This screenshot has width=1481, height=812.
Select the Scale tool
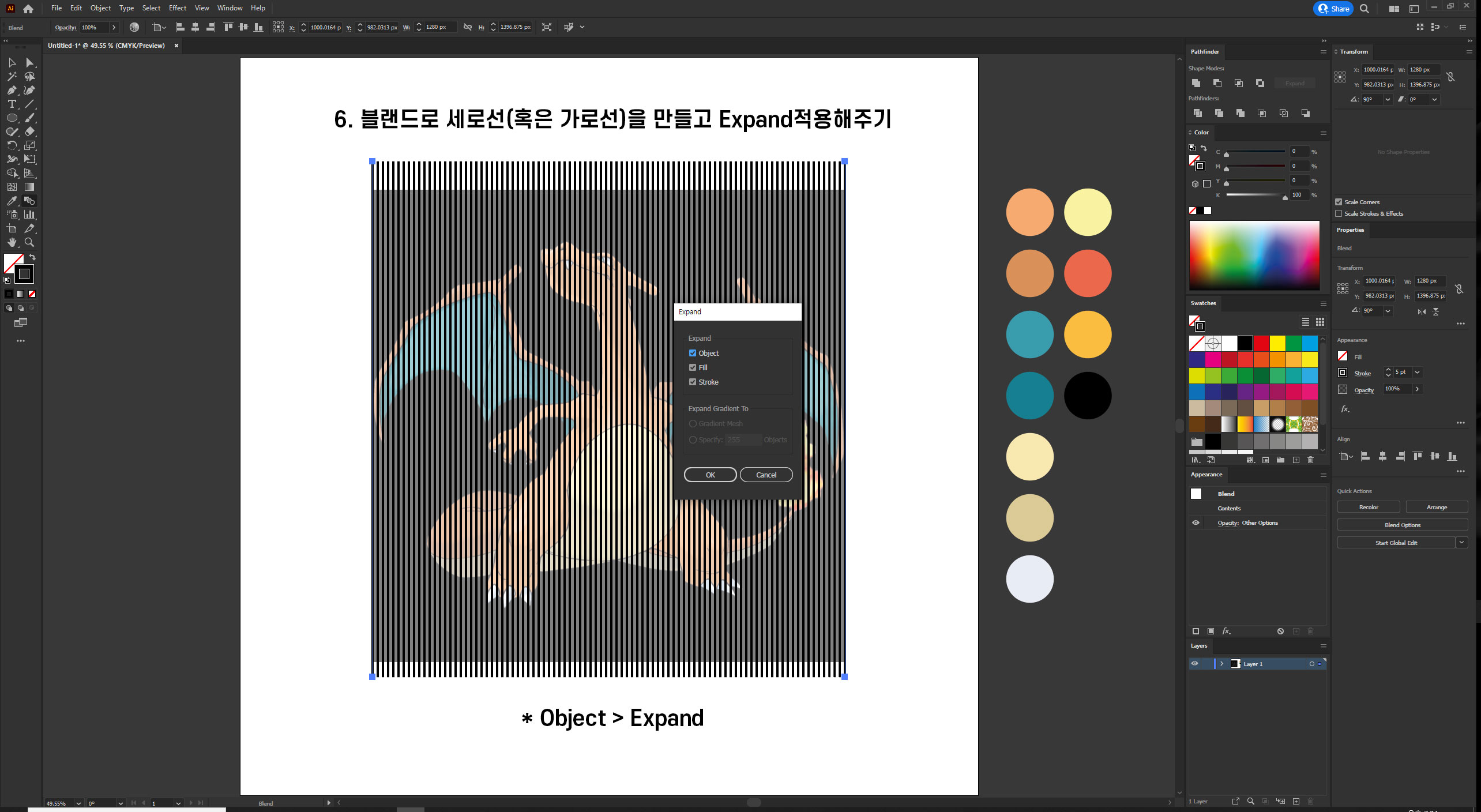(29, 145)
